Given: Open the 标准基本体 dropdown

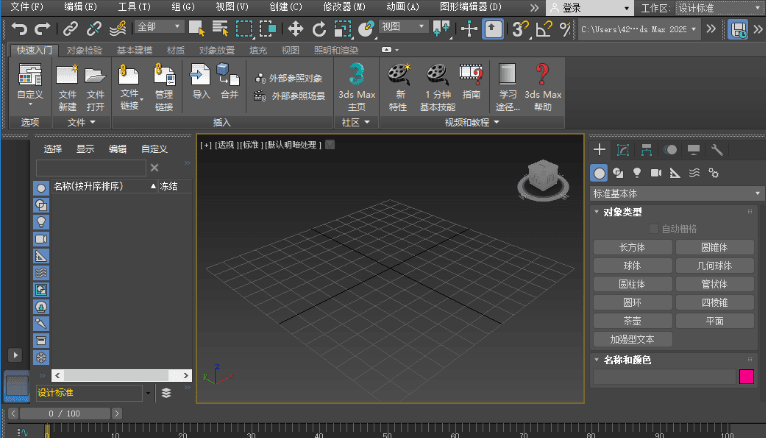Looking at the screenshot, I should 675,193.
